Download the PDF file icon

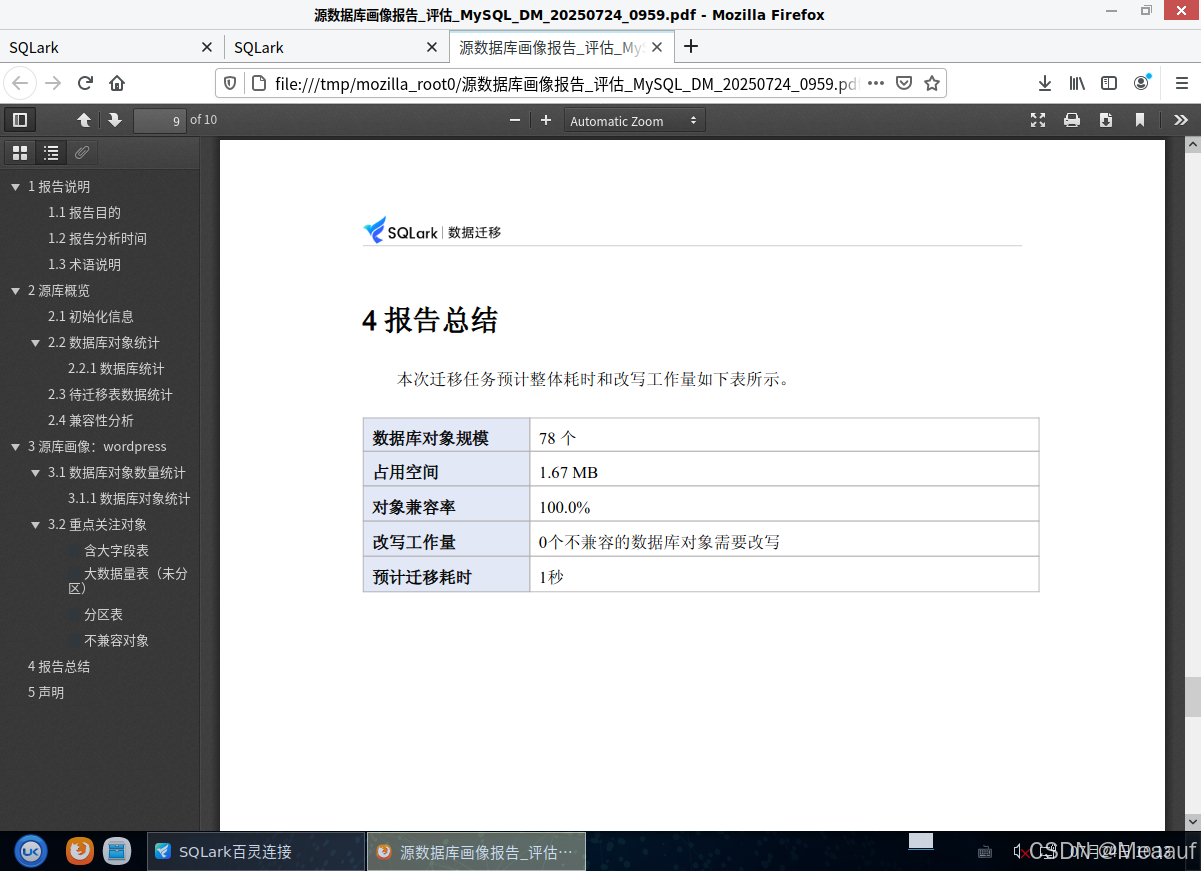pyautogui.click(x=1106, y=120)
